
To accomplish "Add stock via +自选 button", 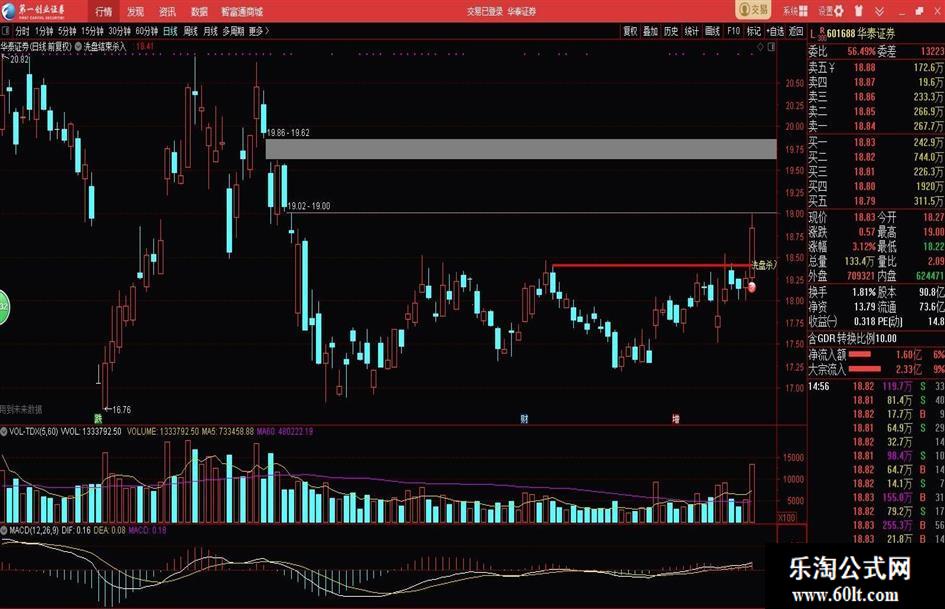I will click(775, 31).
